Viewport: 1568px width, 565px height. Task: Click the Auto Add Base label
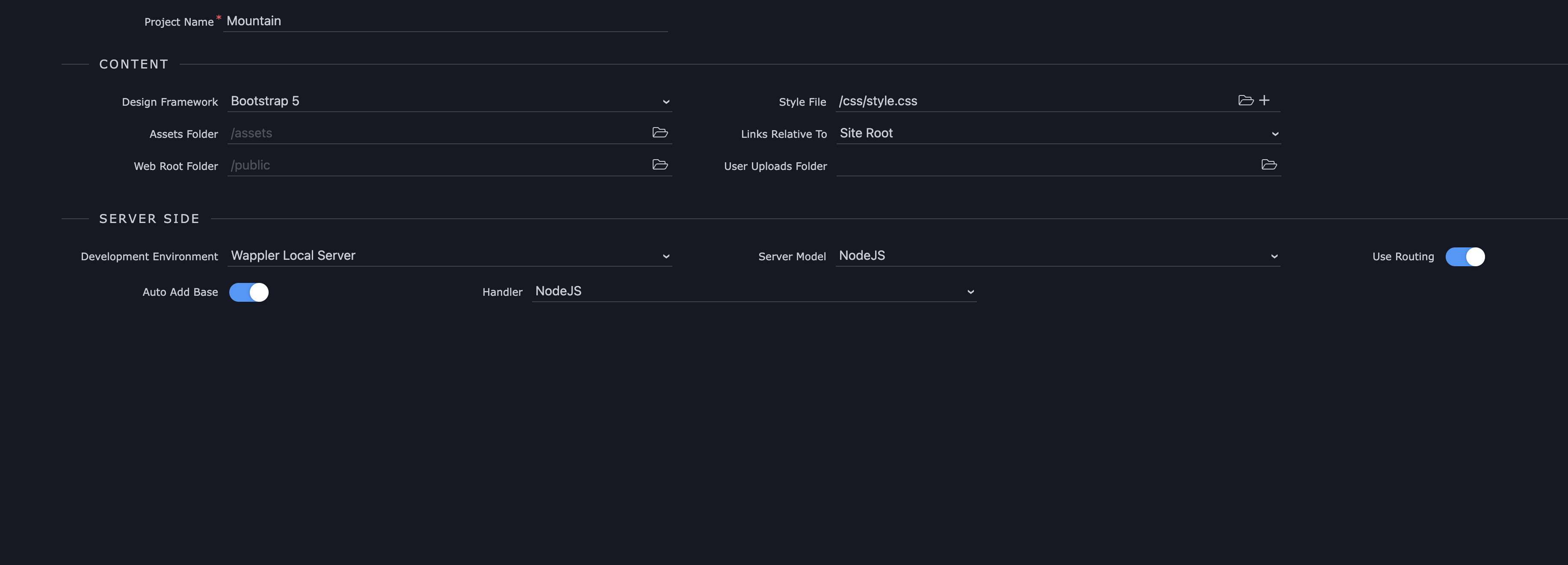(180, 291)
